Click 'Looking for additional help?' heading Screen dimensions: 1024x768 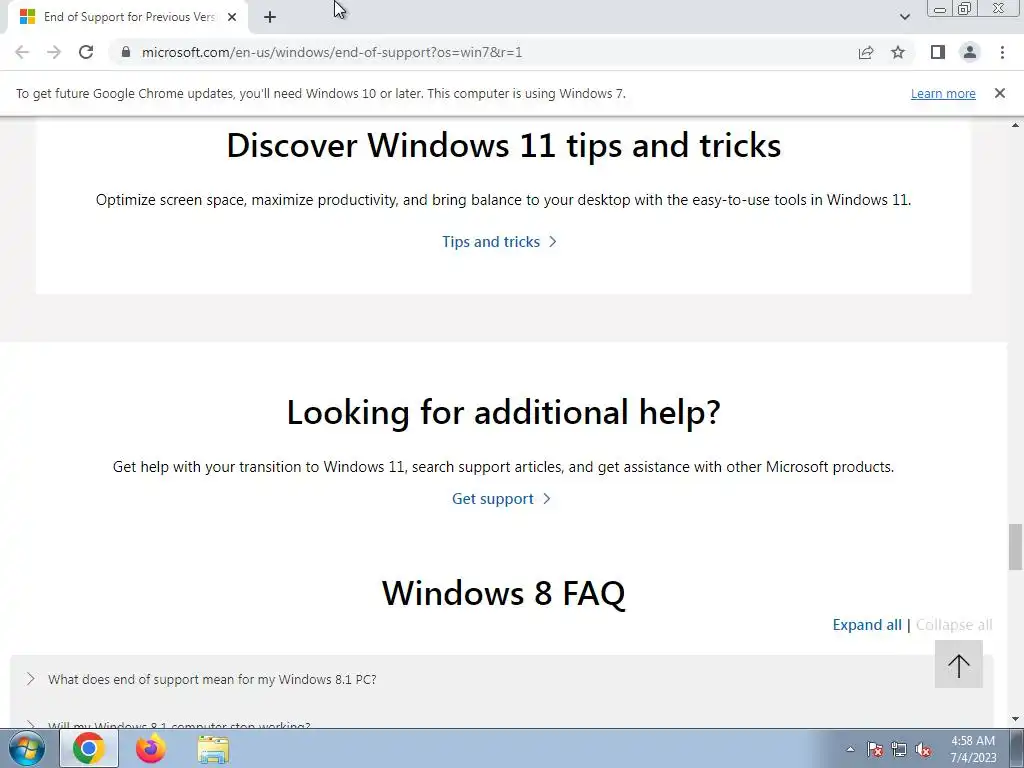tap(504, 413)
